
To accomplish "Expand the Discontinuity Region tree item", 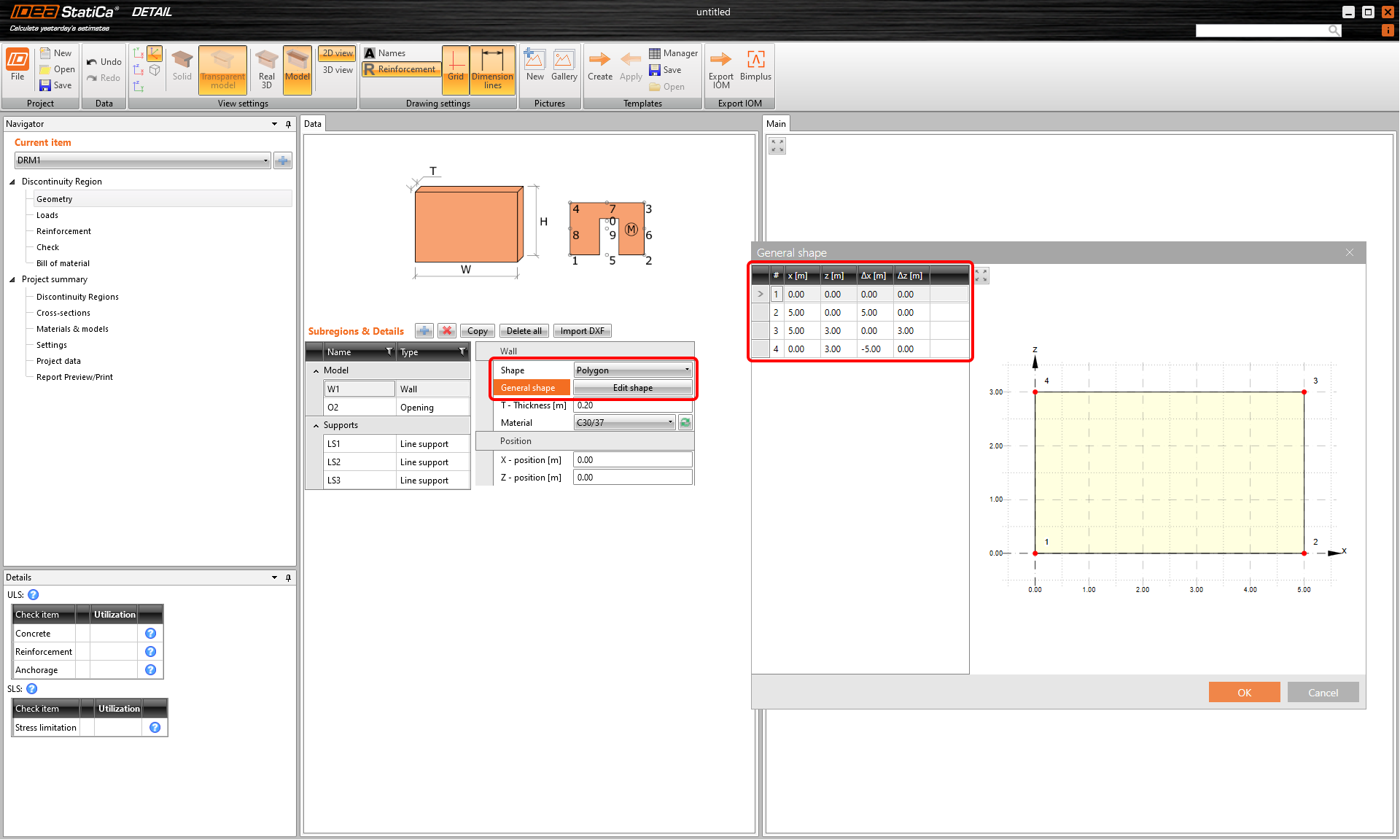I will [x=16, y=181].
